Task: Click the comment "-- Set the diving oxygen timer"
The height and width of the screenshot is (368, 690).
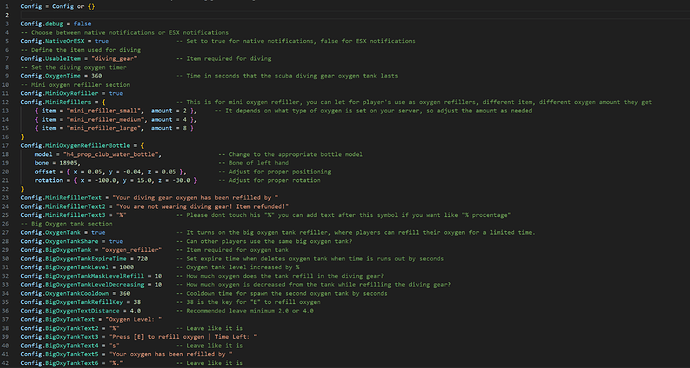Action: click(73, 67)
